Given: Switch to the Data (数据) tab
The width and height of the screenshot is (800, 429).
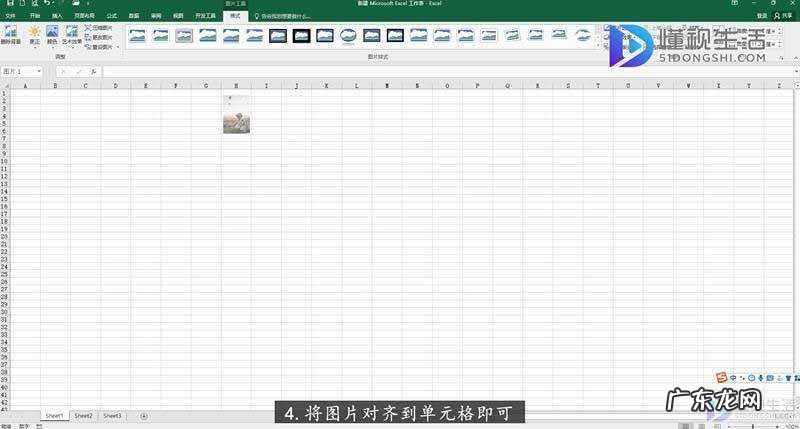Looking at the screenshot, I should tap(134, 16).
